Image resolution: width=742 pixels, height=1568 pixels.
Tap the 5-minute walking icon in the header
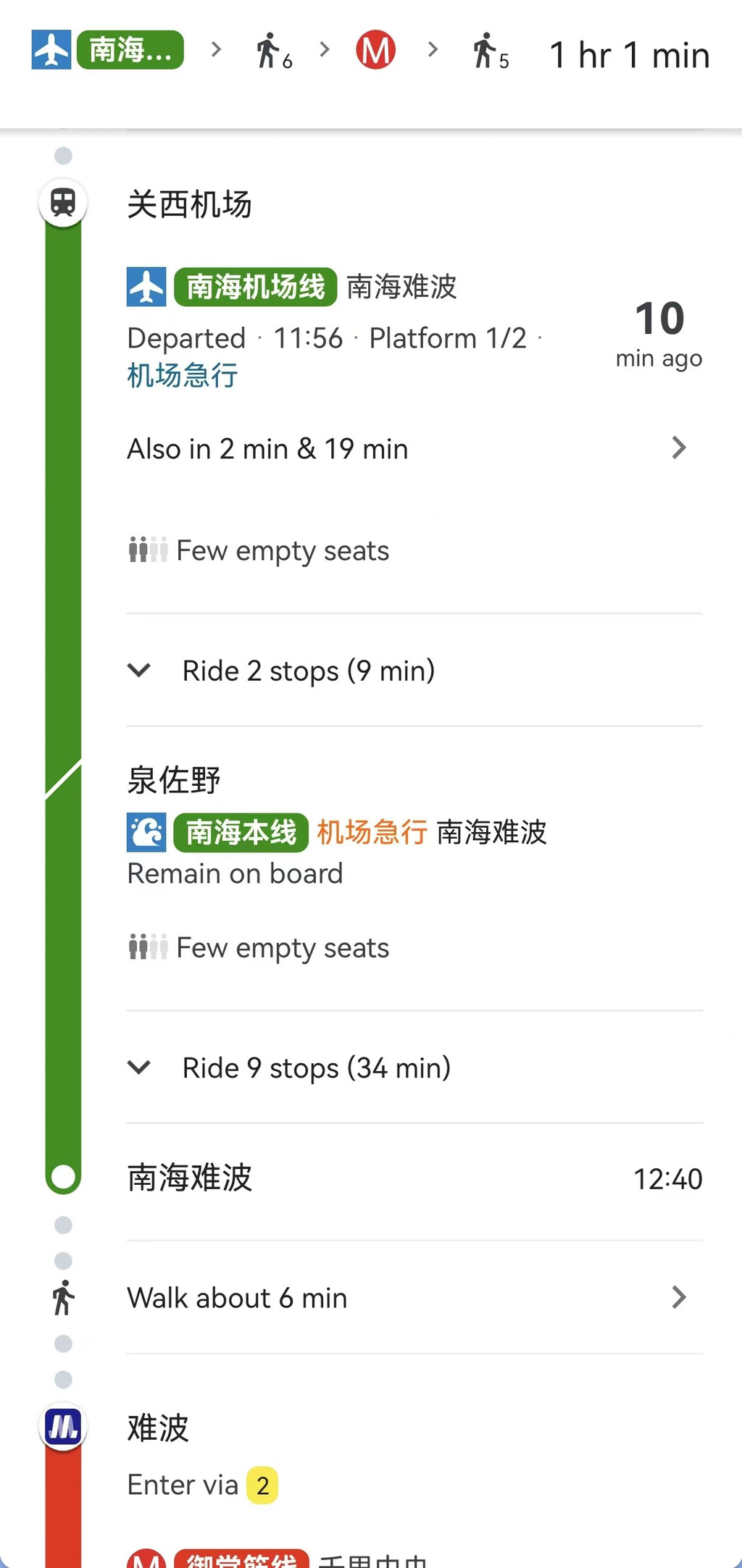point(490,51)
